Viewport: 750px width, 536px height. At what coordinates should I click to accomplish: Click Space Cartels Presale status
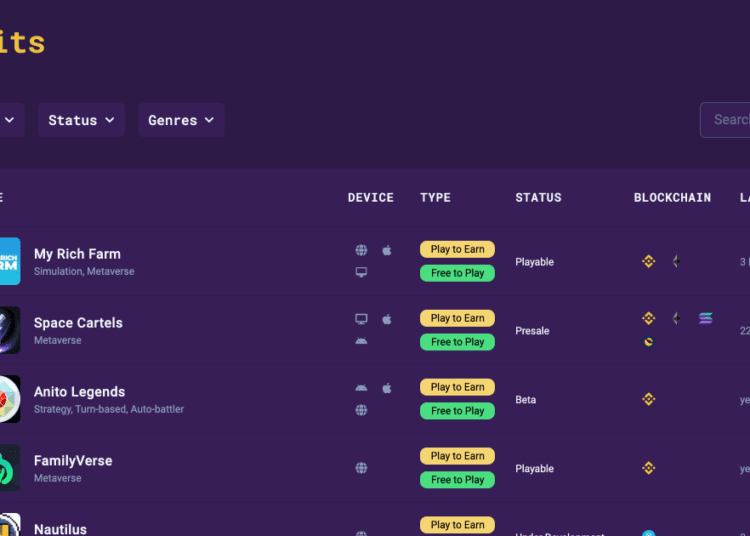[532, 331]
